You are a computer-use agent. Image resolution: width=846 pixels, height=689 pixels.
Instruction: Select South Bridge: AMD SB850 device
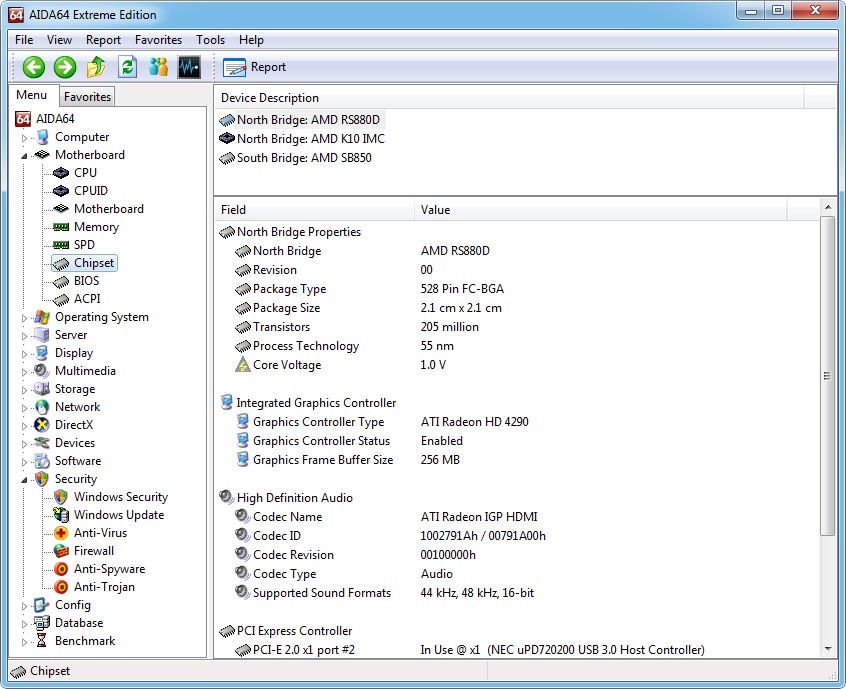(x=296, y=158)
